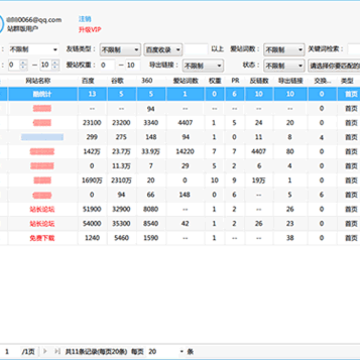This screenshot has width=360, height=360.
Task: Open the 每页 20 page-size dropdown
Action: 166,351
